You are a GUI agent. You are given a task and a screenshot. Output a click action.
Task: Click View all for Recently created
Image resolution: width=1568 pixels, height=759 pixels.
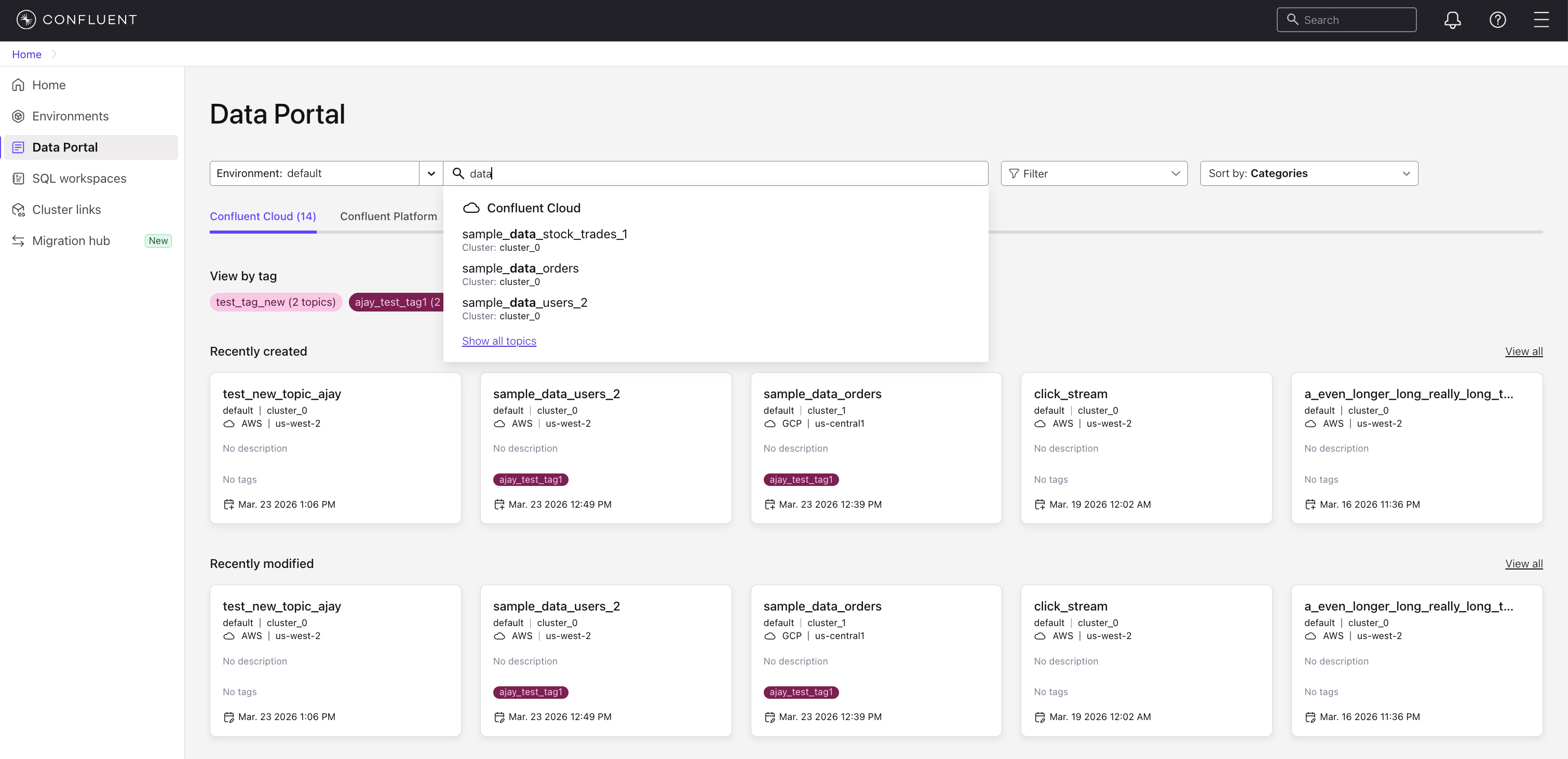click(x=1523, y=352)
